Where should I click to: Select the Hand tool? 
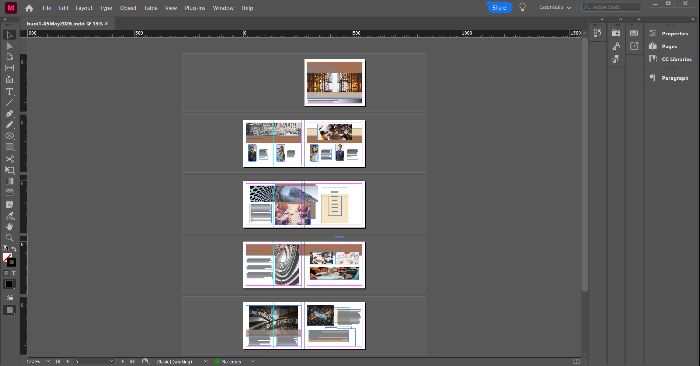tap(10, 227)
